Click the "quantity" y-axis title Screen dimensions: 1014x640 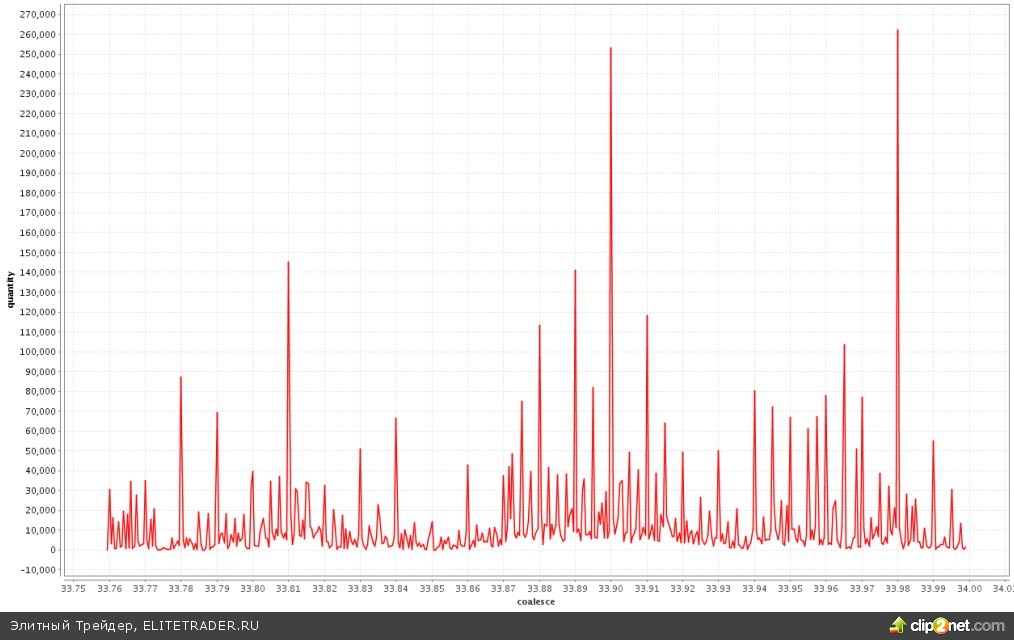(12, 288)
